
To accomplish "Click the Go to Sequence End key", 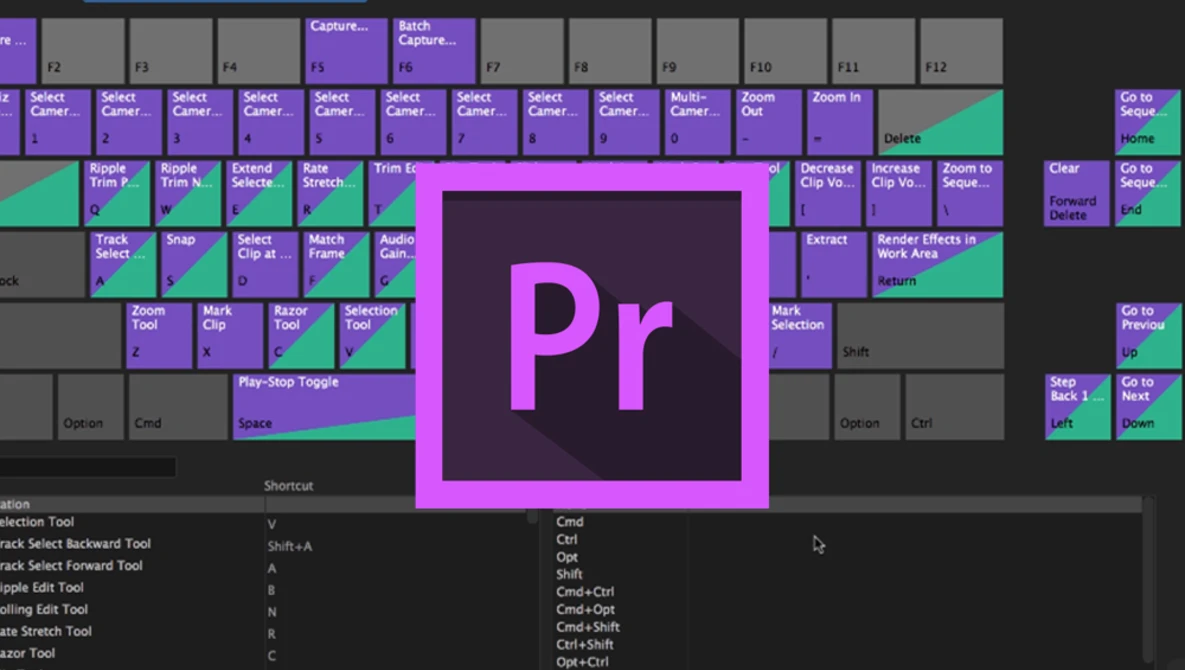I will pos(1147,193).
